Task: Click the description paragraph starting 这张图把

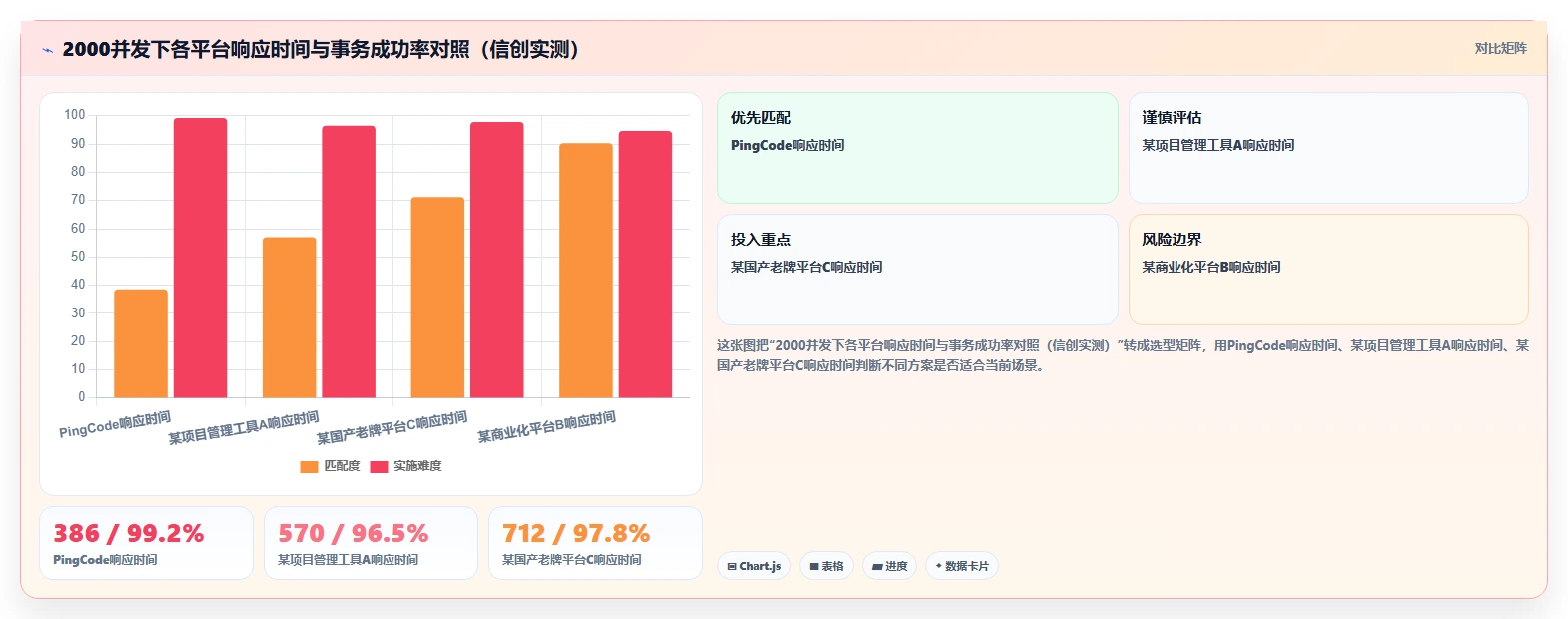Action: (x=1123, y=355)
